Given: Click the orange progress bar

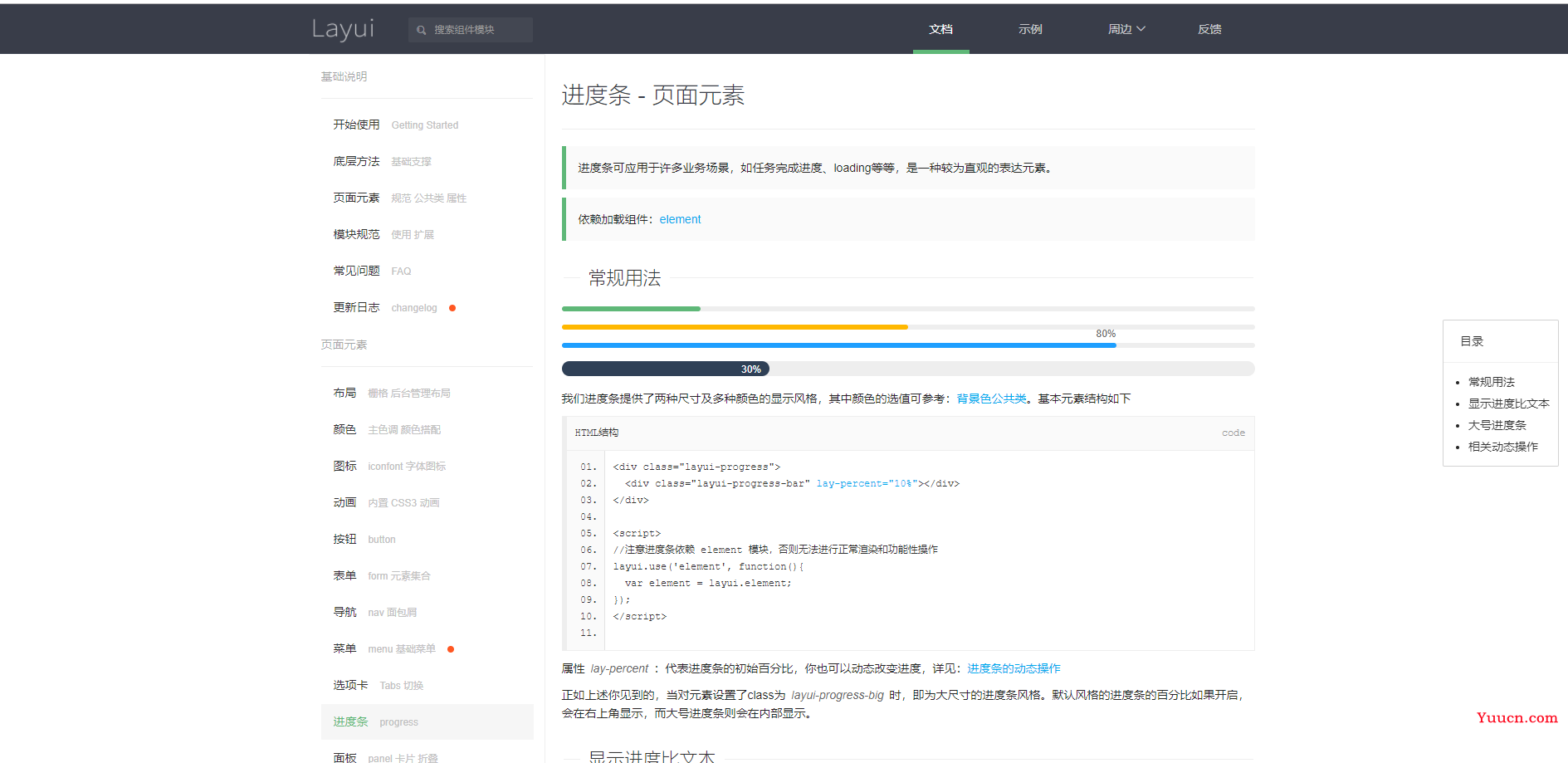Looking at the screenshot, I should (735, 327).
